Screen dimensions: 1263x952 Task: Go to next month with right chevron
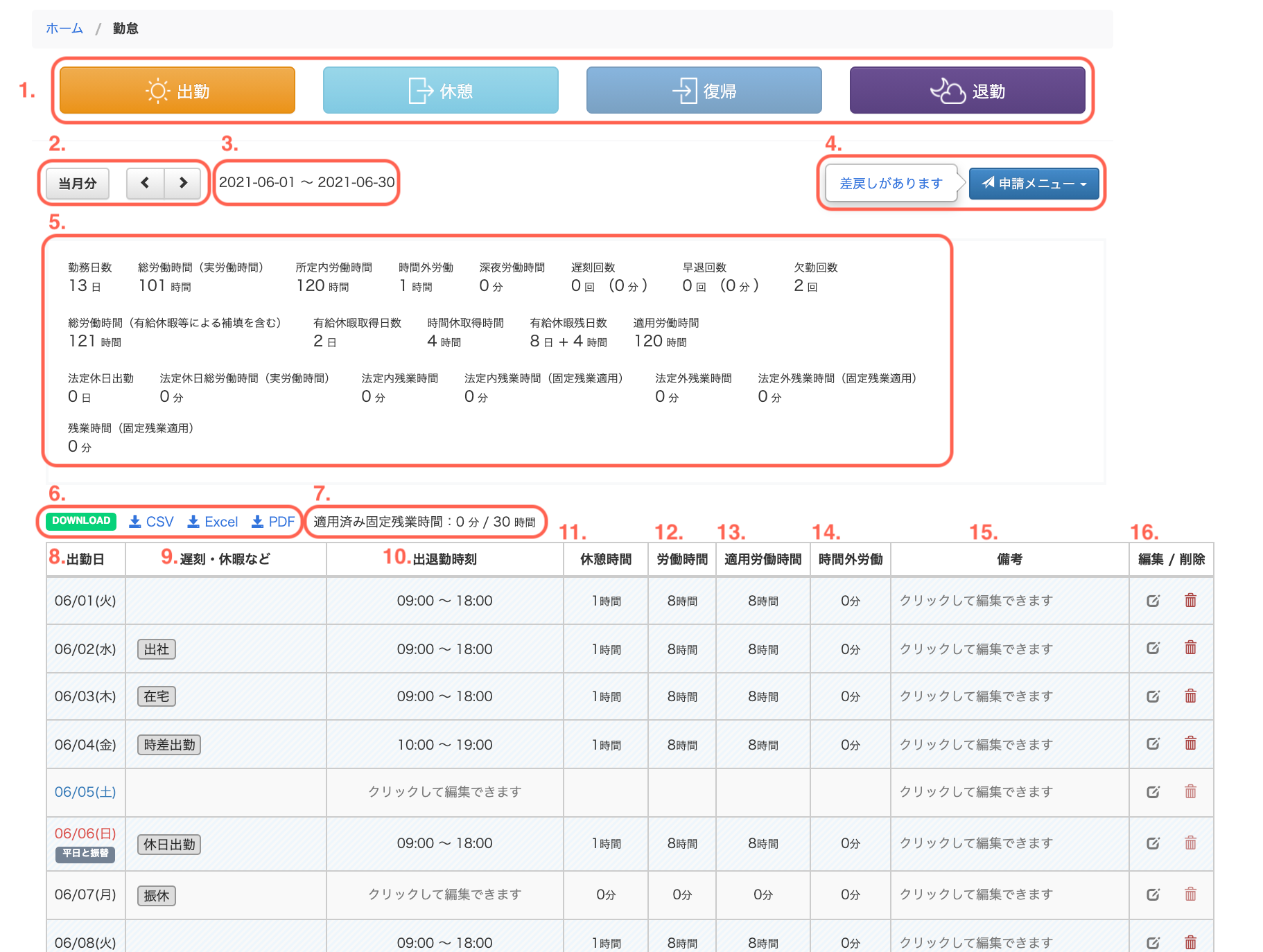183,183
